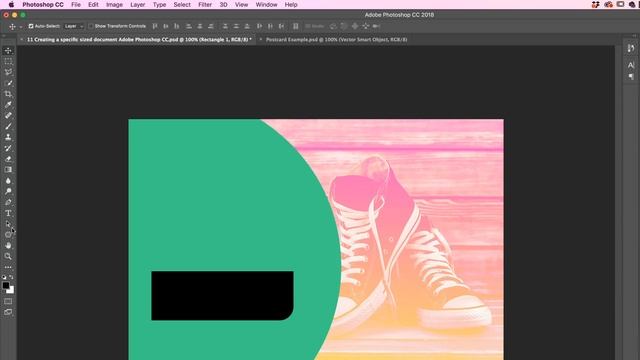Viewport: 640px width, 360px height.
Task: Open the 3D menu
Action: [224, 5]
